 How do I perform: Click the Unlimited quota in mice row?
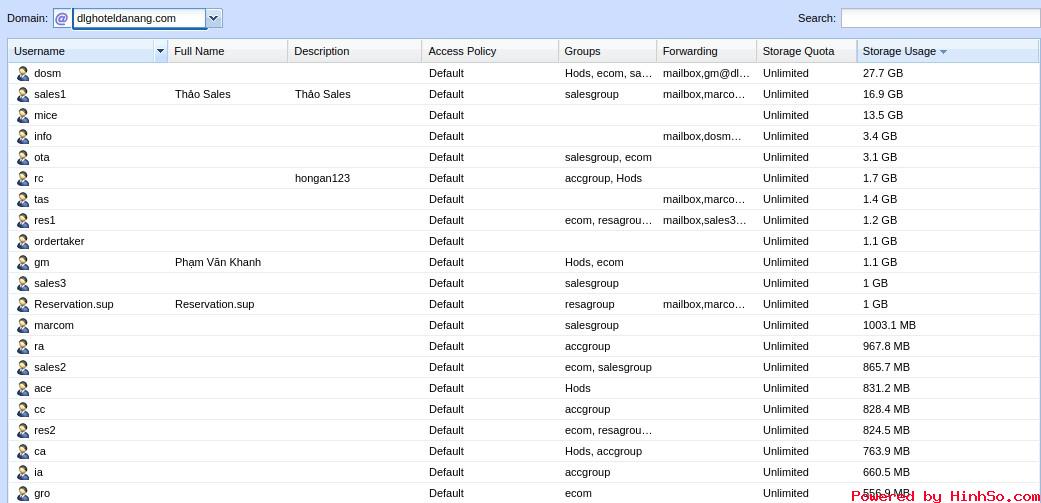click(x=785, y=115)
